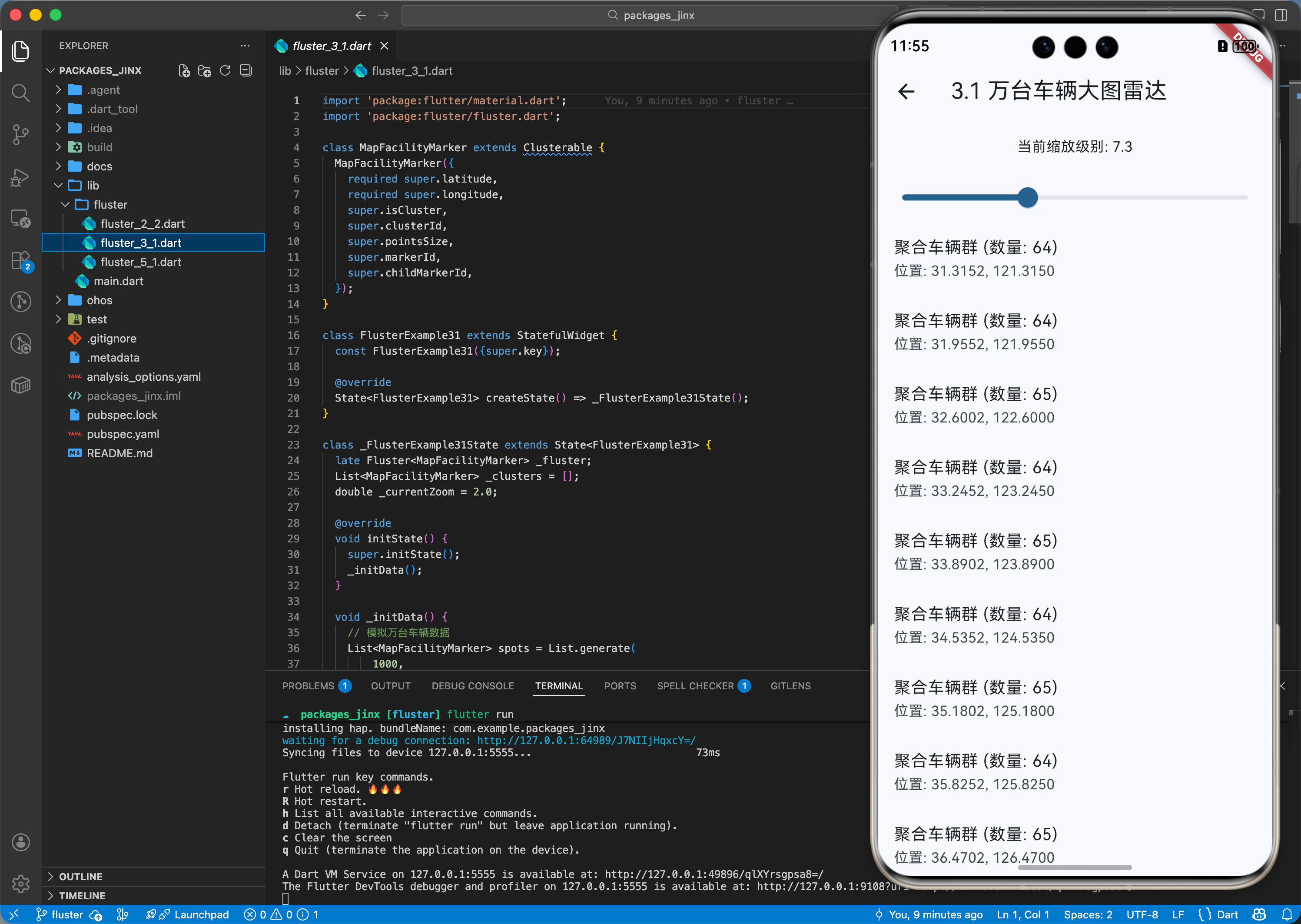Open Run and Debug view
The width and height of the screenshot is (1301, 924).
pos(20,177)
